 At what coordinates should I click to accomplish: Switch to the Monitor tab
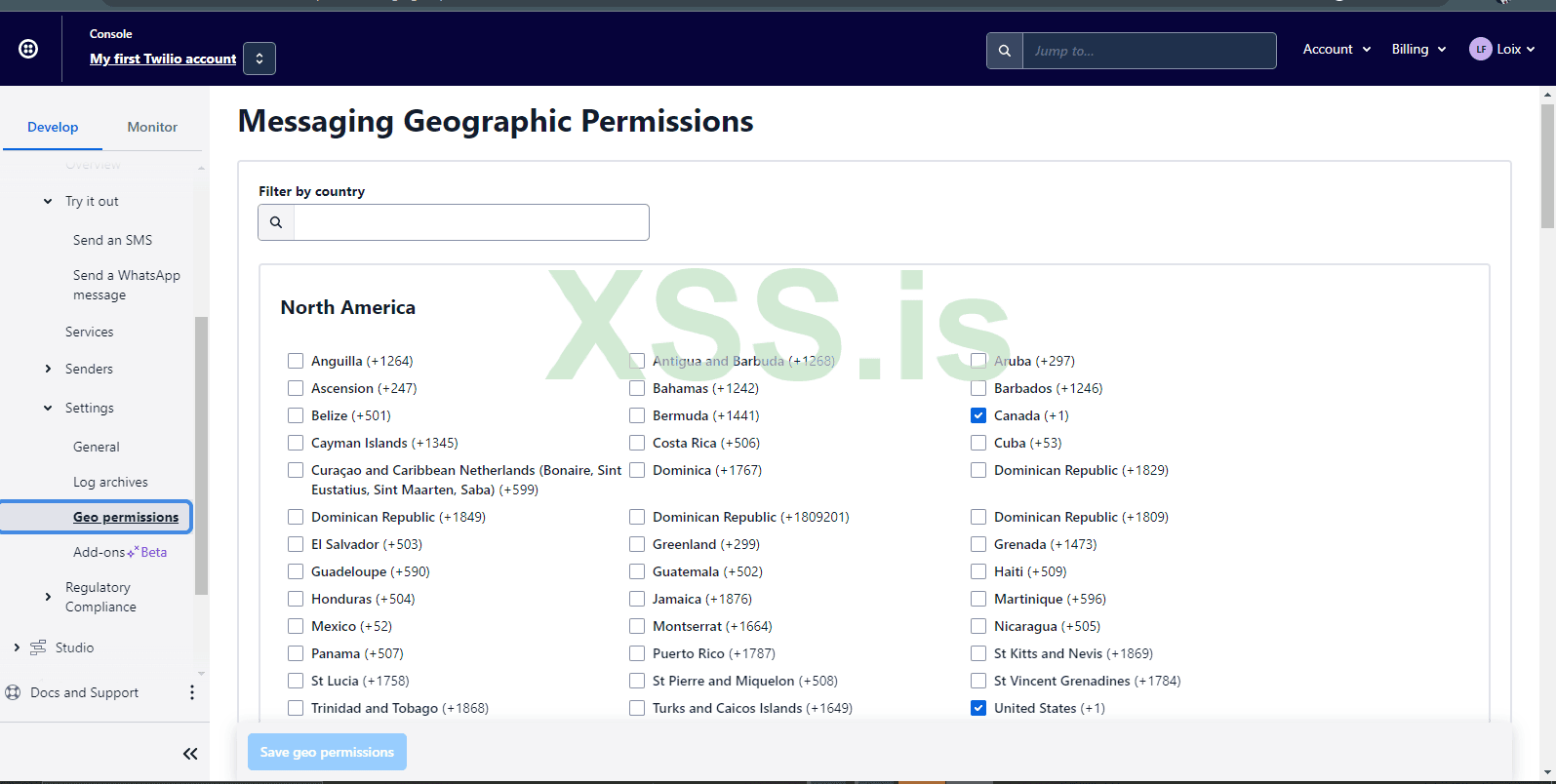click(x=152, y=127)
